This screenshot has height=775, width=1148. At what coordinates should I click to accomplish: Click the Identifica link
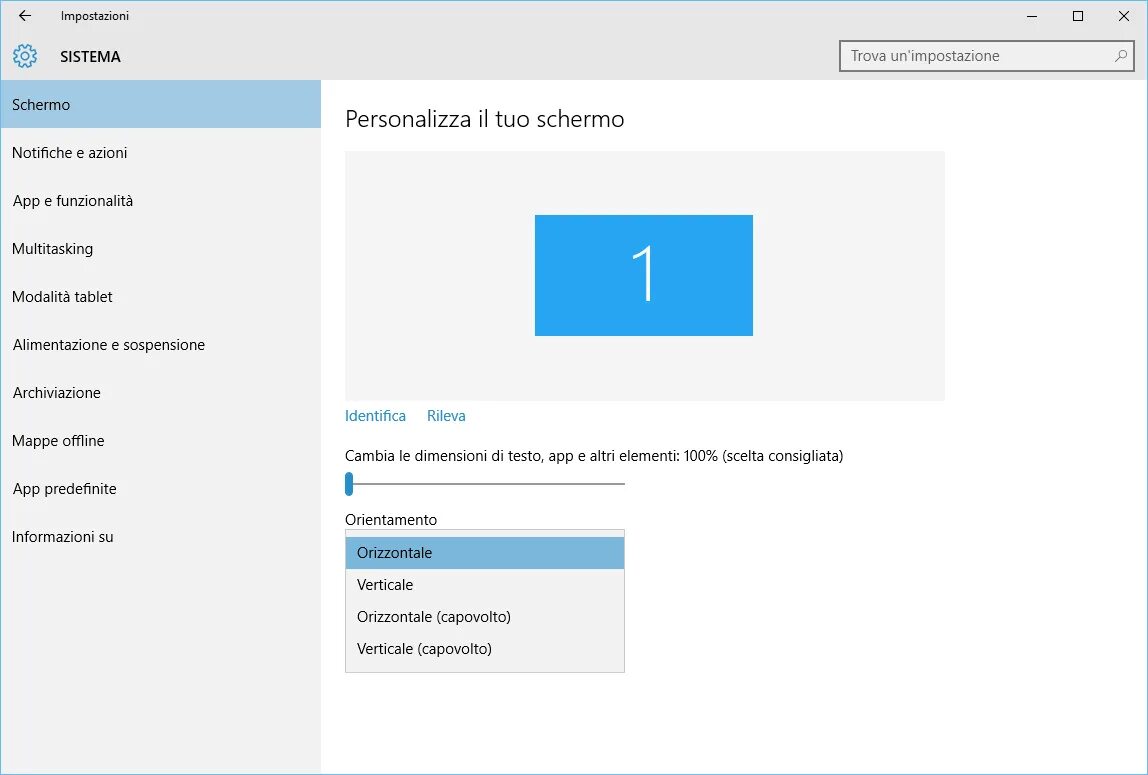click(x=375, y=416)
